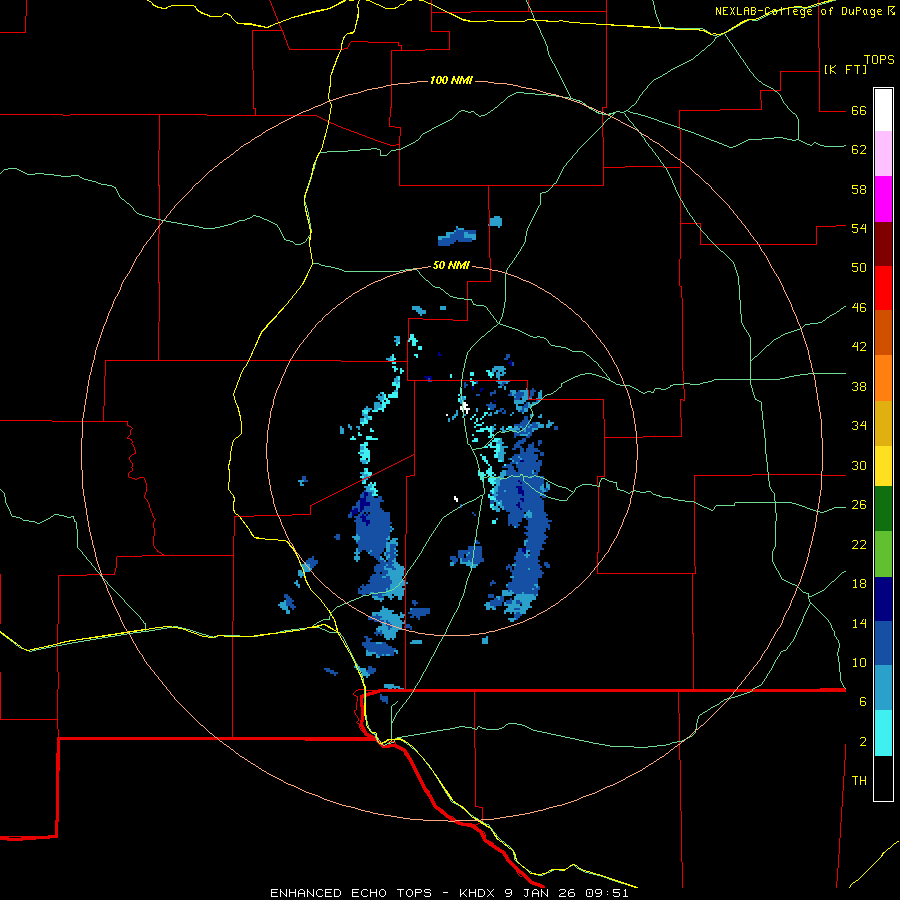Click the legend value "50"
The height and width of the screenshot is (900, 900).
click(x=859, y=268)
